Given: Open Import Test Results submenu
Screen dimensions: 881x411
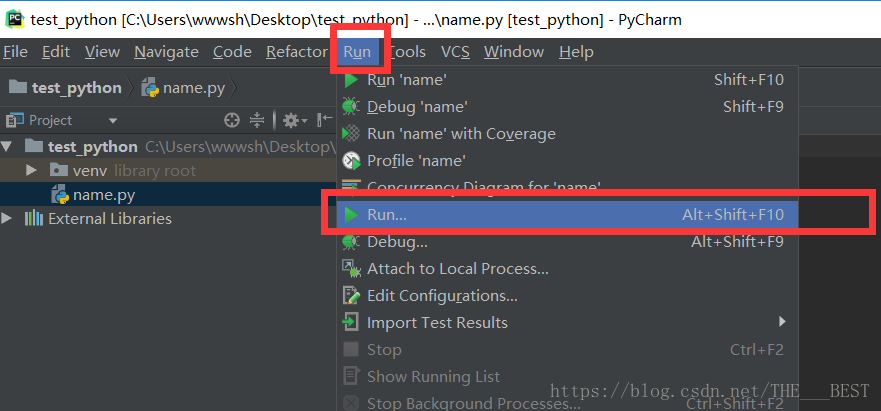Looking at the screenshot, I should 567,323.
